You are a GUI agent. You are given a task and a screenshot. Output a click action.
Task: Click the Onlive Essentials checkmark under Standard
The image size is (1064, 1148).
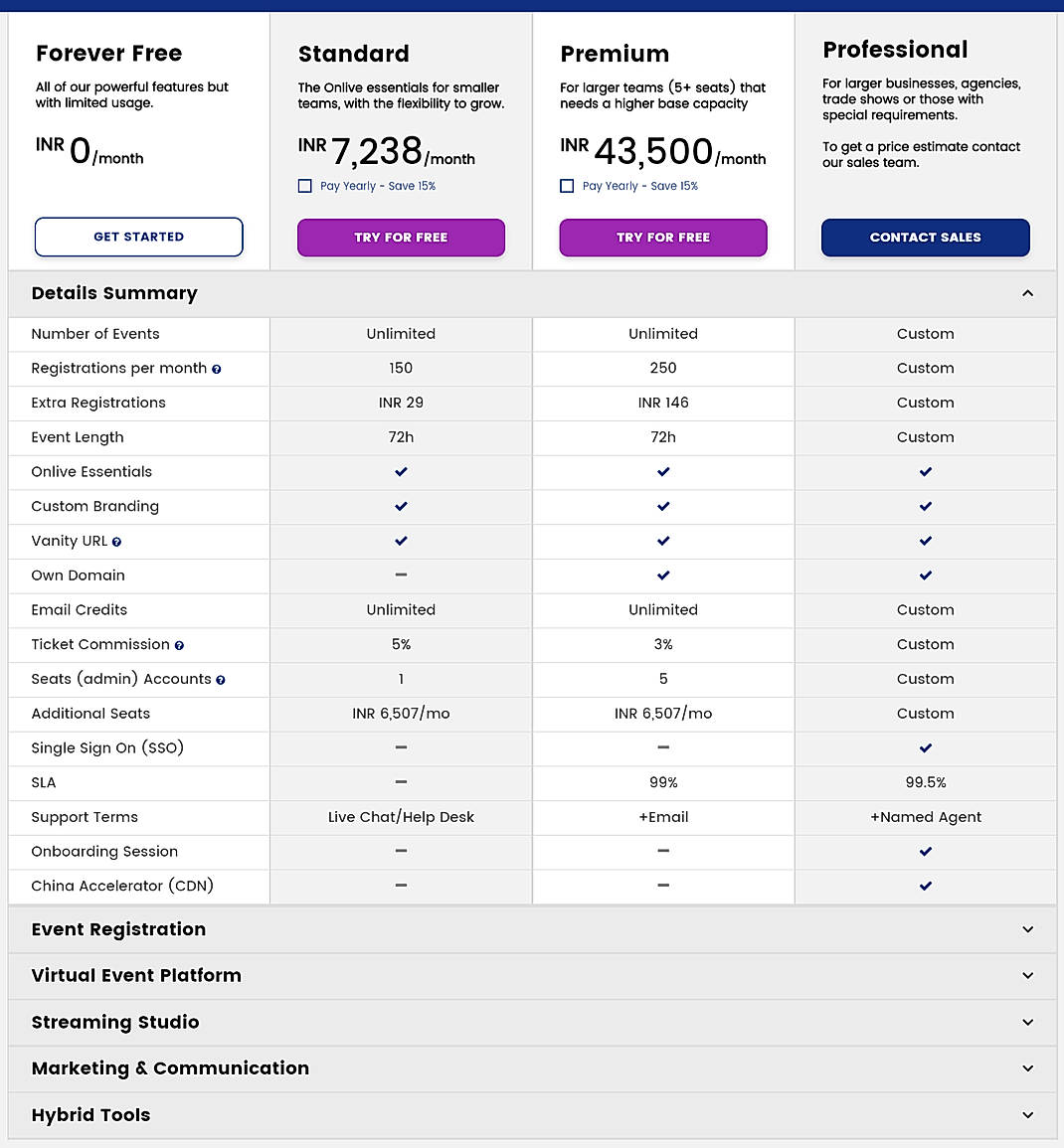pyautogui.click(x=401, y=472)
